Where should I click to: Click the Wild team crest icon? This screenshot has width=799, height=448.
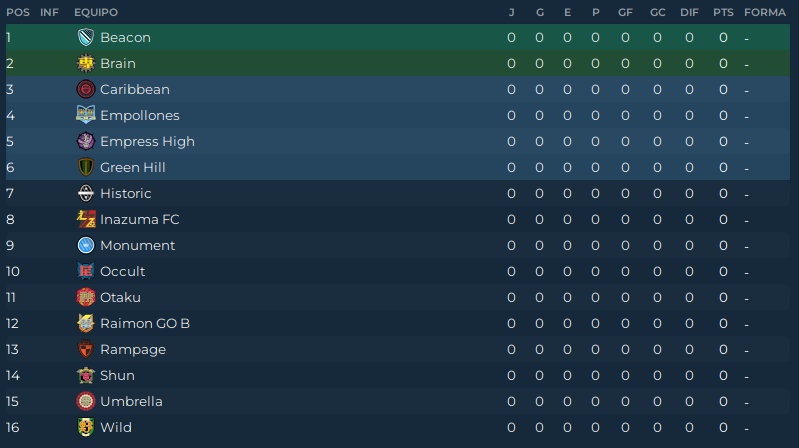coord(86,427)
